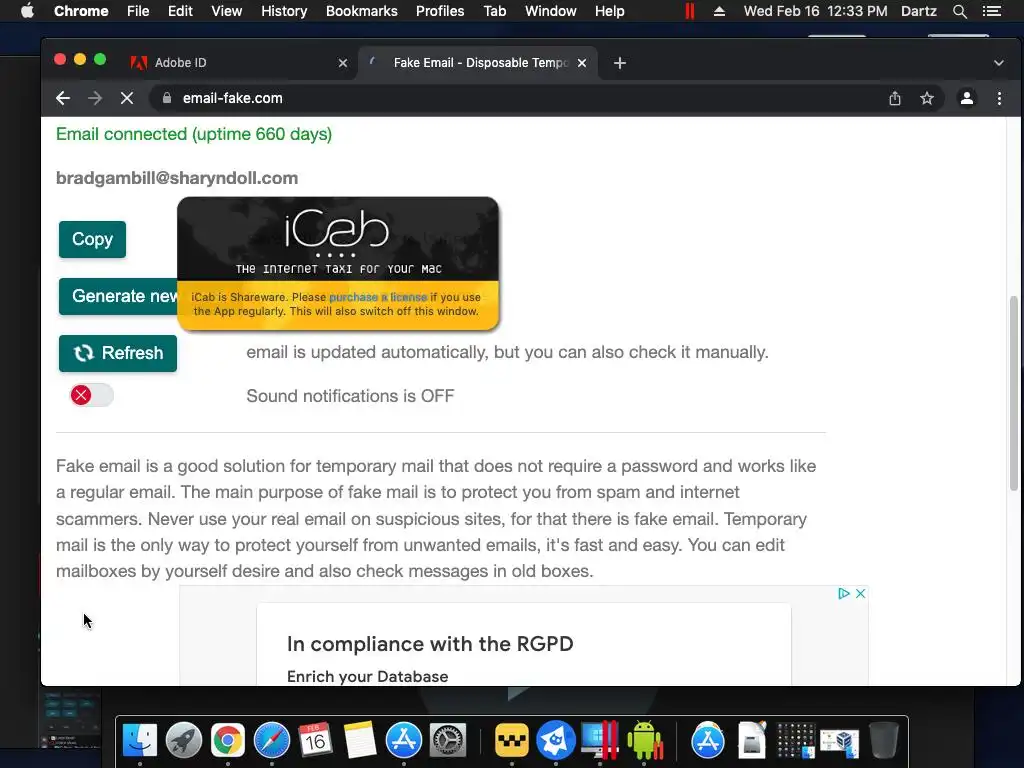The width and height of the screenshot is (1024, 768).
Task: Click the Generate new button
Action: 118,296
